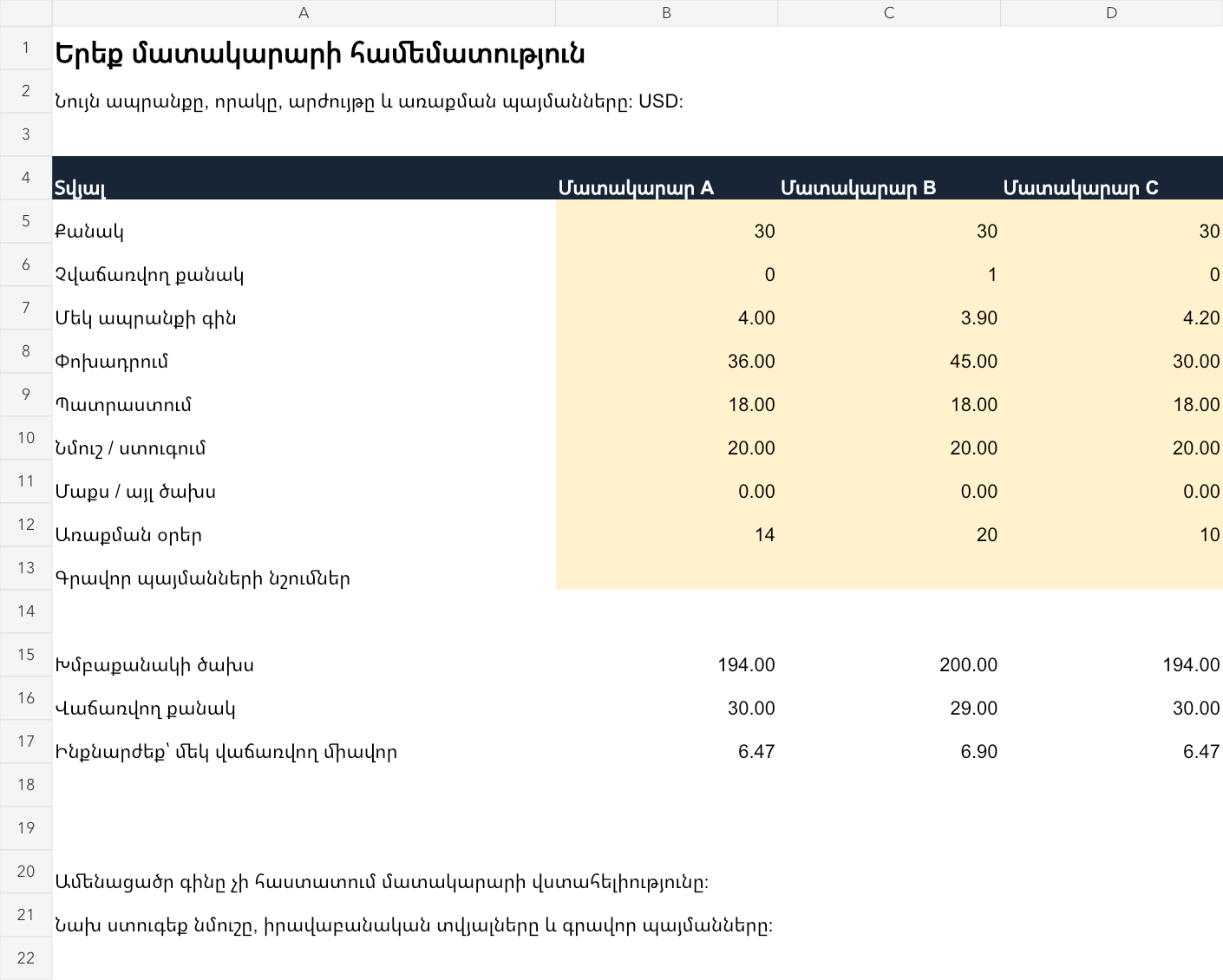Select delivery days value 20
The height and width of the screenshot is (980, 1223).
[889, 525]
